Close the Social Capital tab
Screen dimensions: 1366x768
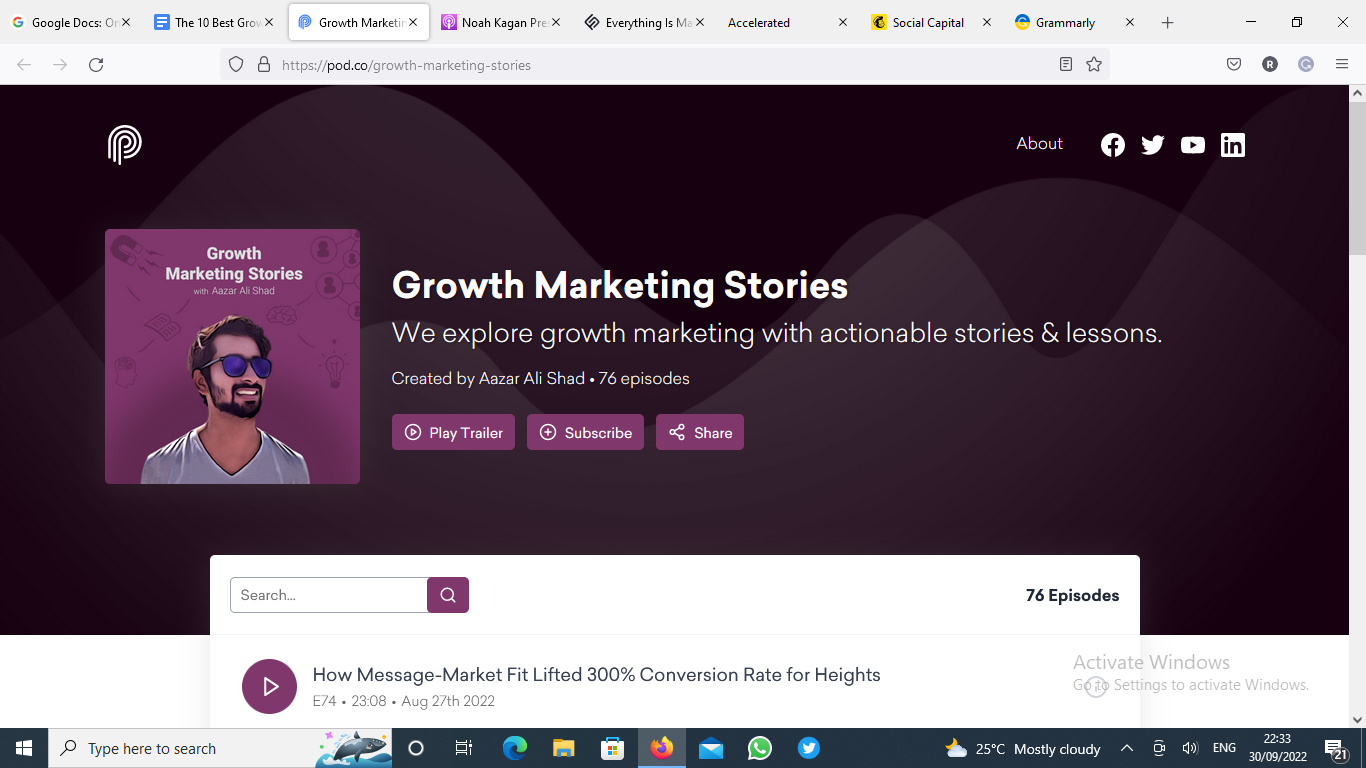[x=986, y=22]
